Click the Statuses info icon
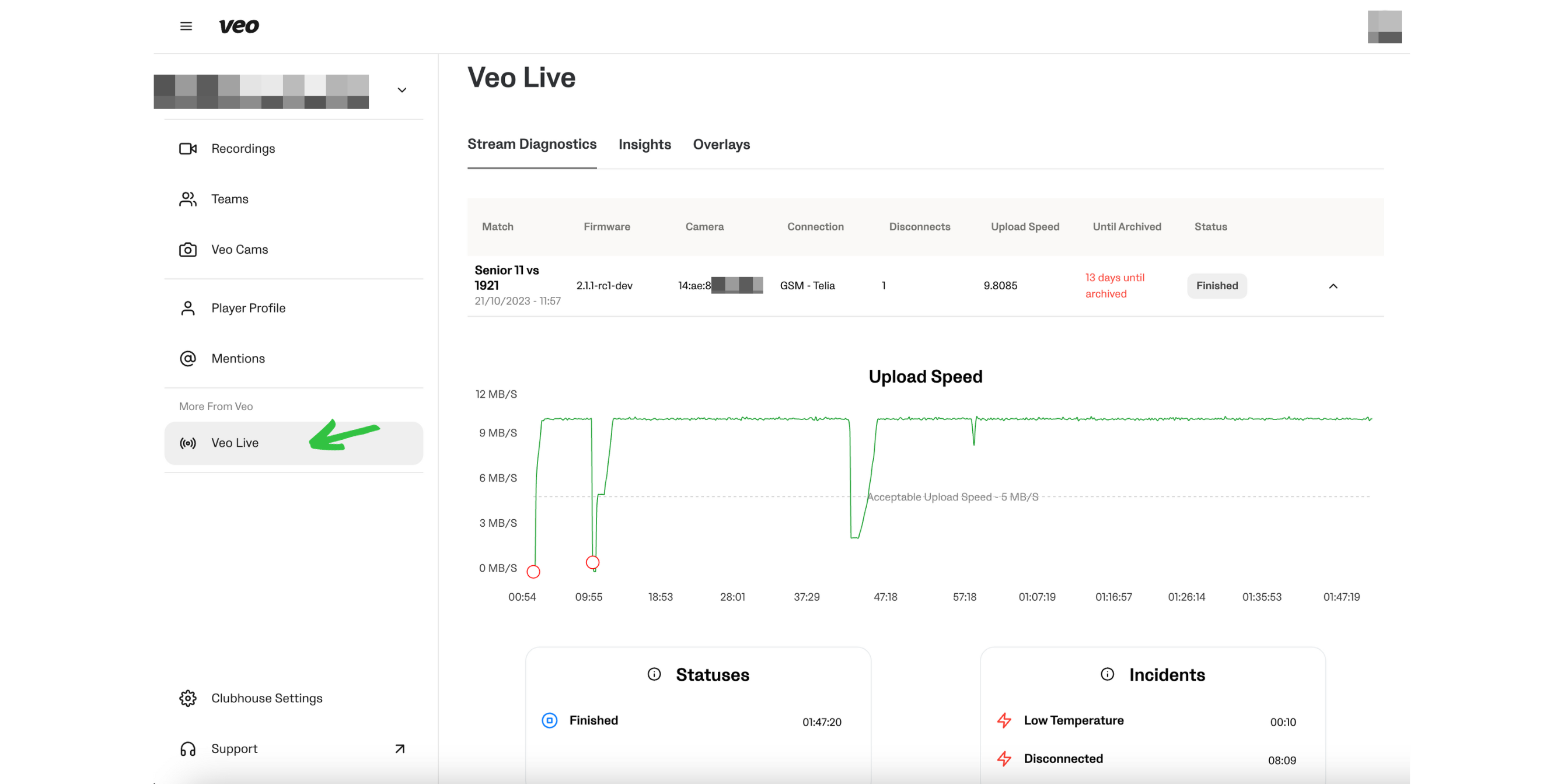Image resolution: width=1564 pixels, height=784 pixels. 654,674
